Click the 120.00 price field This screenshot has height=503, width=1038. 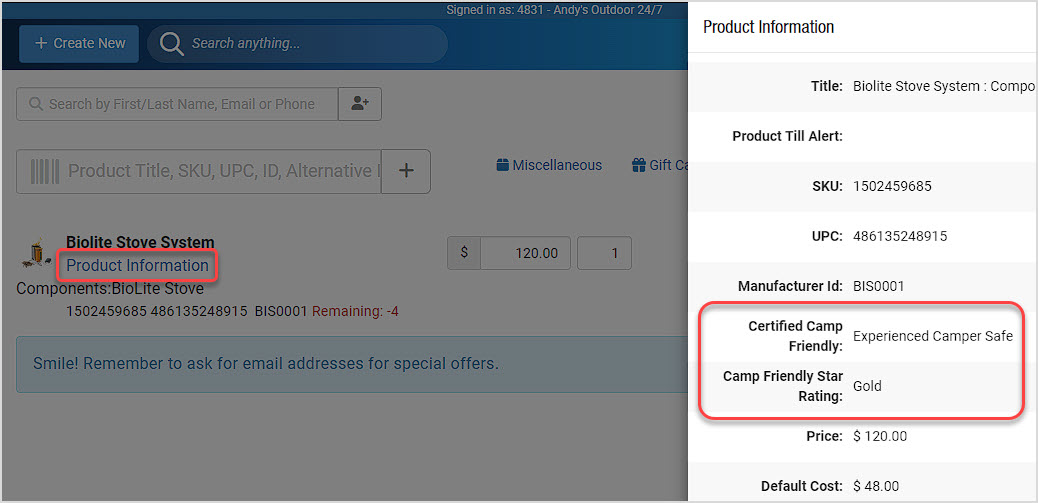click(526, 253)
